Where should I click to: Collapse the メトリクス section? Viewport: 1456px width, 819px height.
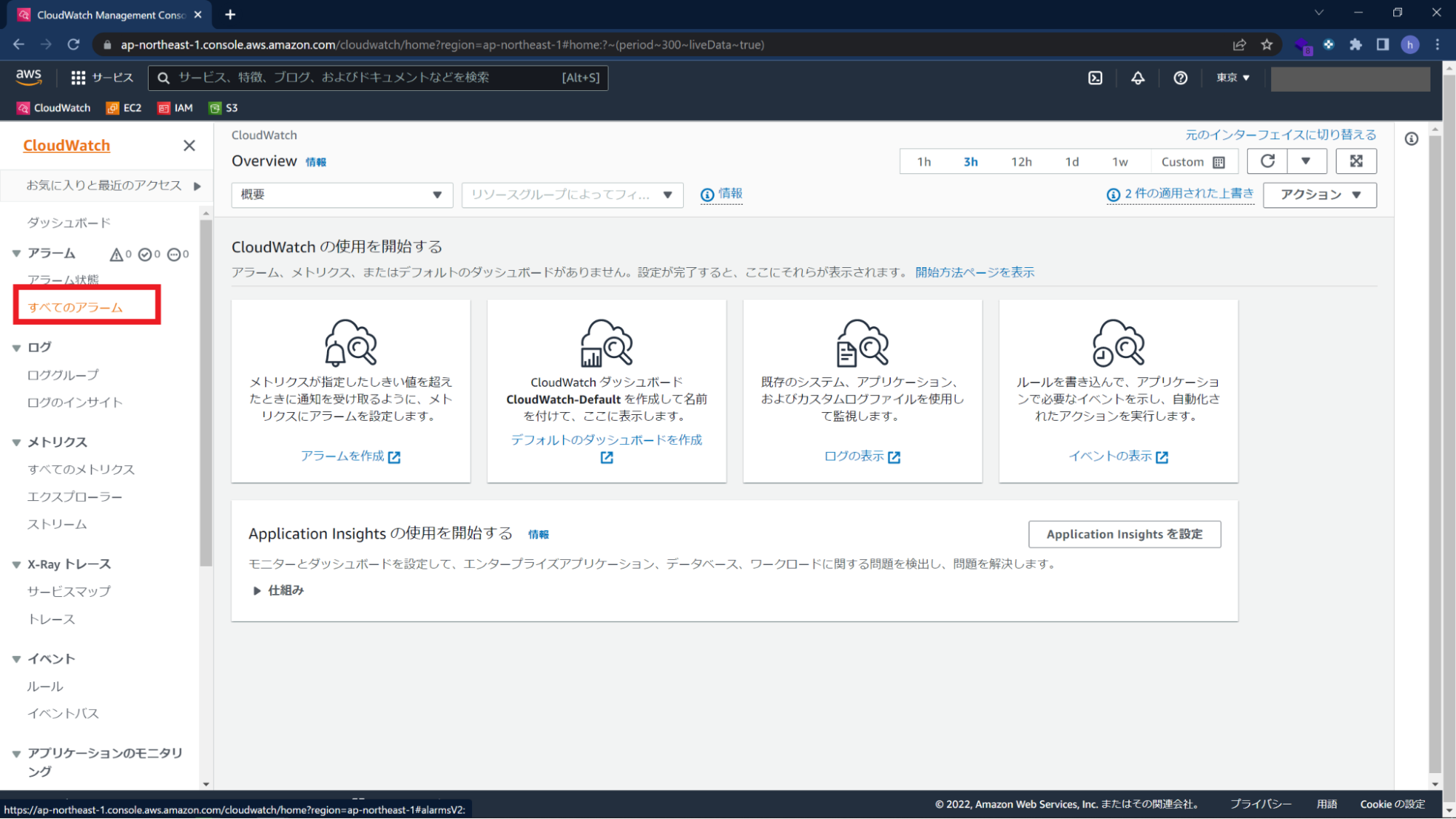(x=16, y=443)
